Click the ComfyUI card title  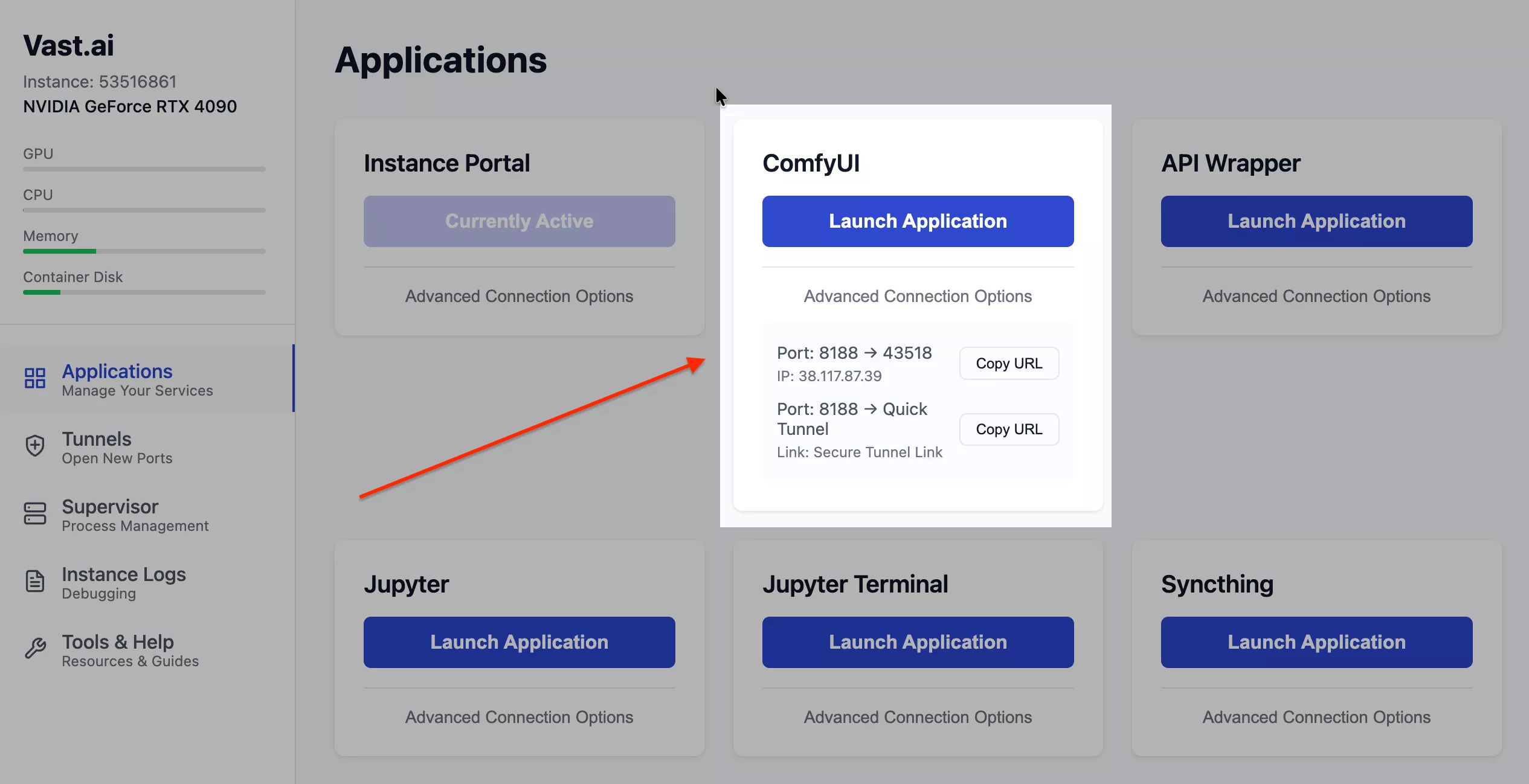point(811,163)
